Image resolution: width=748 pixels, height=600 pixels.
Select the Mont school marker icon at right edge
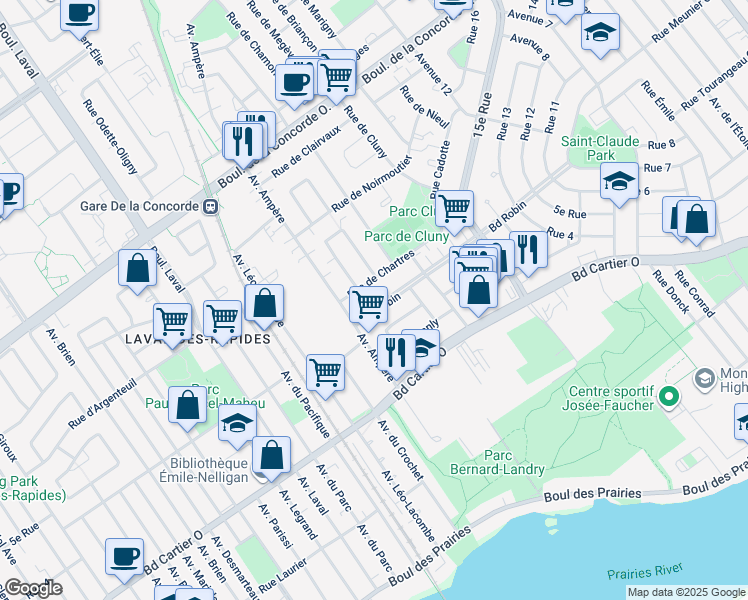706,379
